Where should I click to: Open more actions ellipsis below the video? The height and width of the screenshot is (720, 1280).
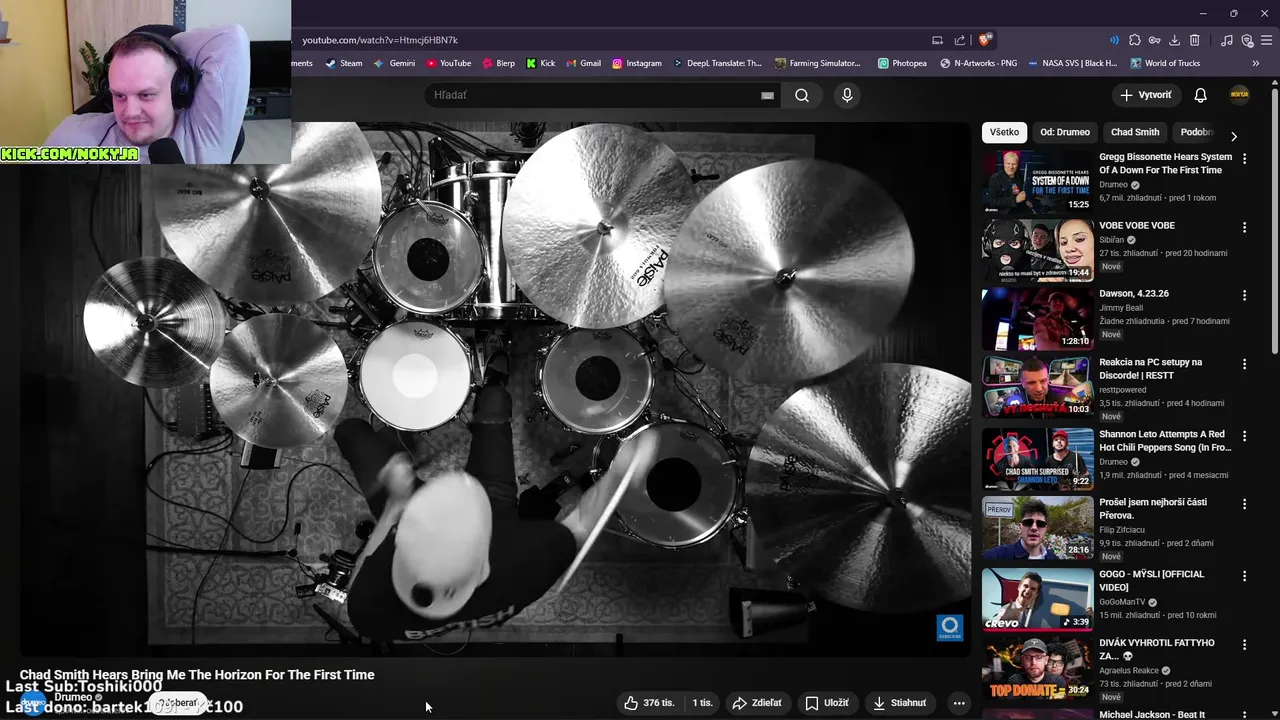tap(958, 703)
